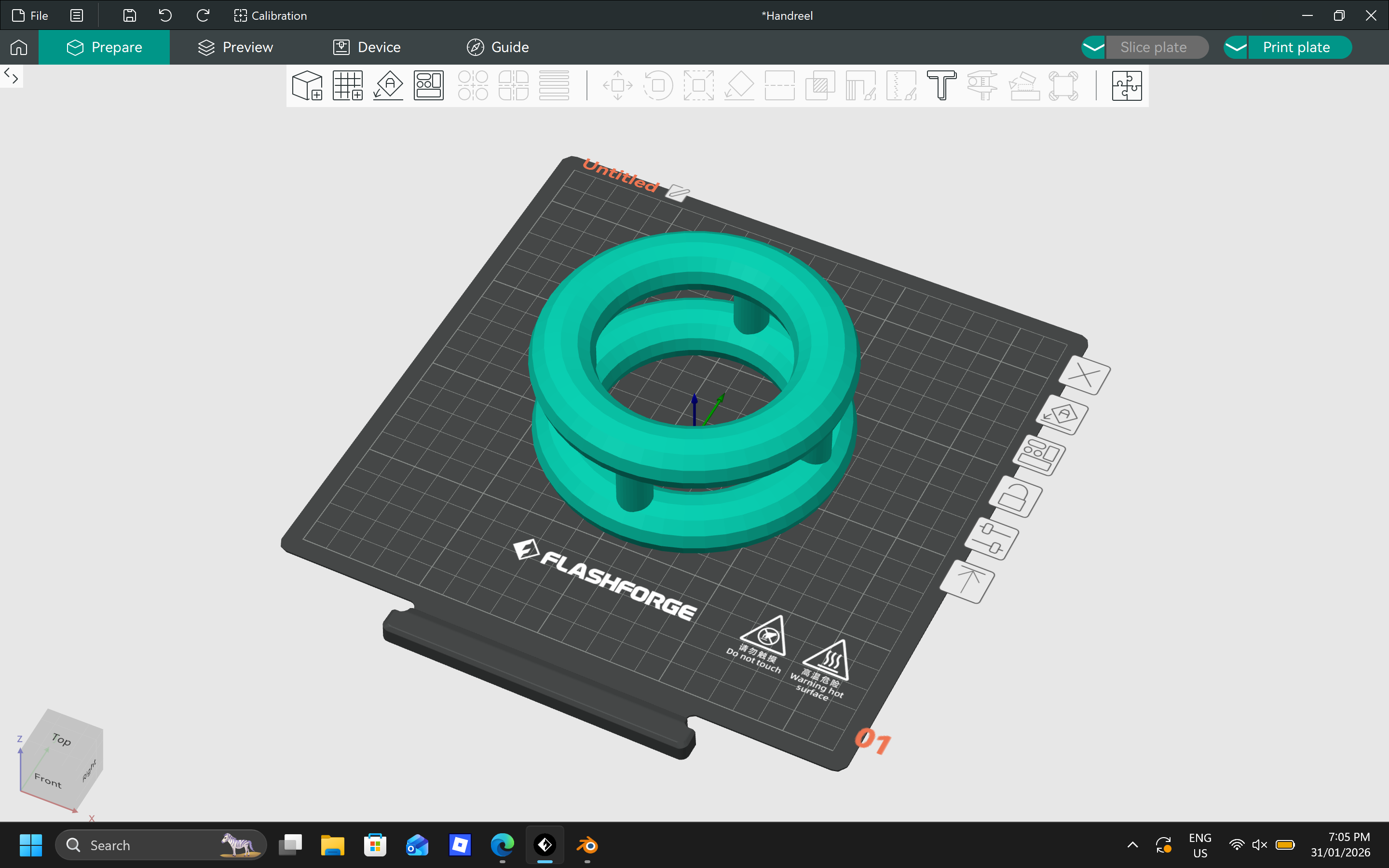
Task: Collapse the sidebar with arrow toggle
Action: 11,75
